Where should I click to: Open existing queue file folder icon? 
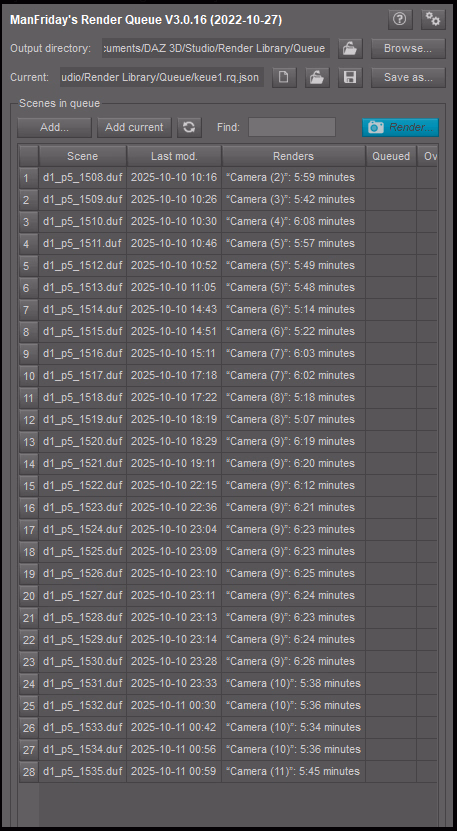[x=317, y=77]
